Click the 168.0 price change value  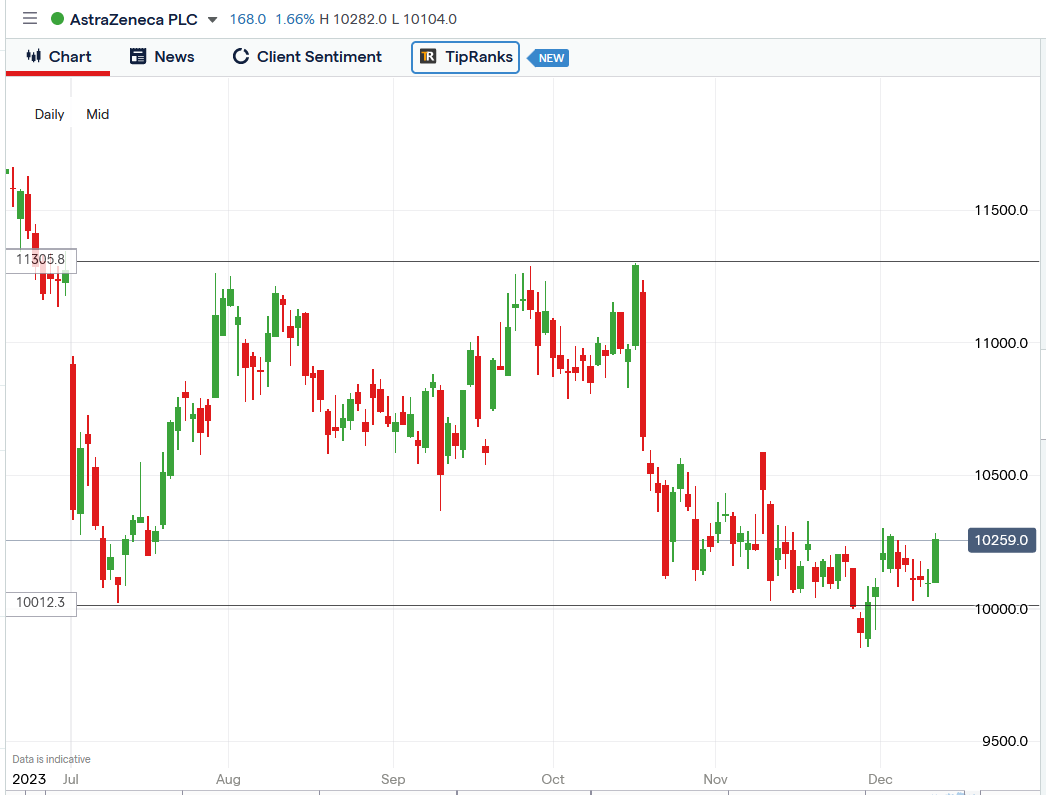pyautogui.click(x=247, y=19)
